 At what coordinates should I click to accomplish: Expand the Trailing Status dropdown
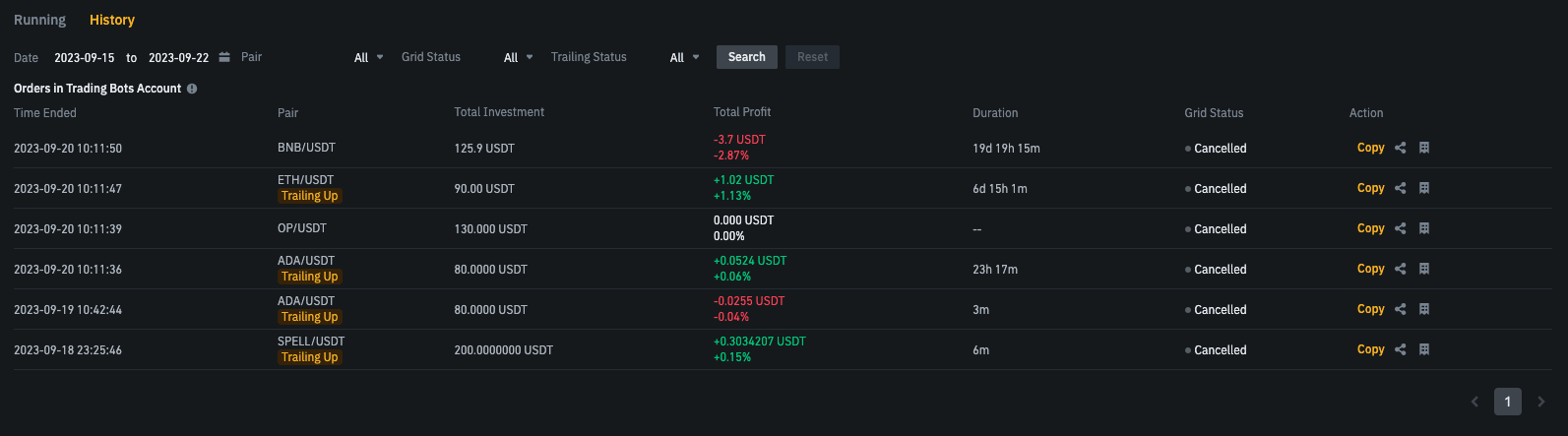point(684,57)
